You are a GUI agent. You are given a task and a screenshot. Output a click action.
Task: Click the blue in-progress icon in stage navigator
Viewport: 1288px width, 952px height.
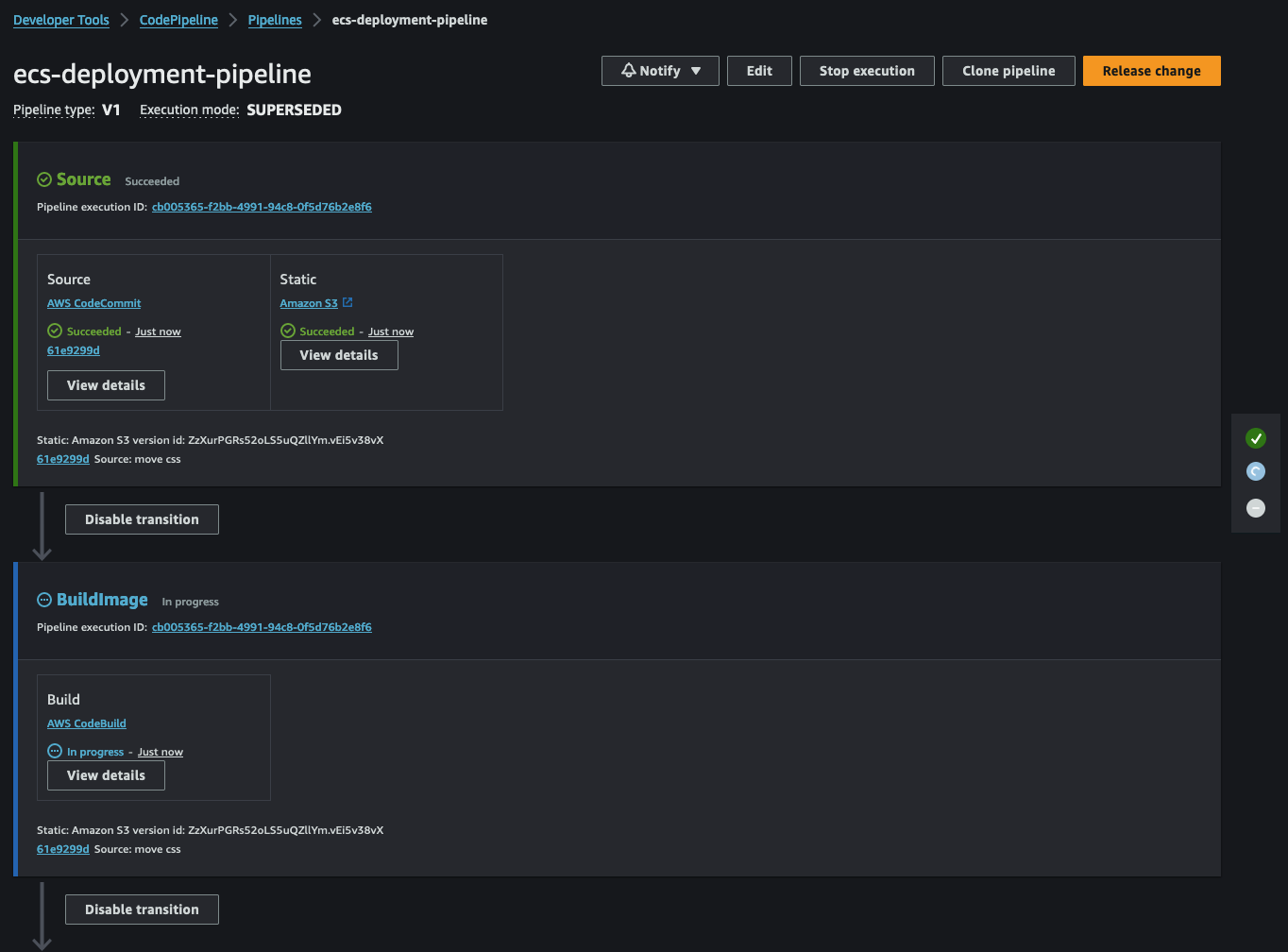pyautogui.click(x=1255, y=471)
